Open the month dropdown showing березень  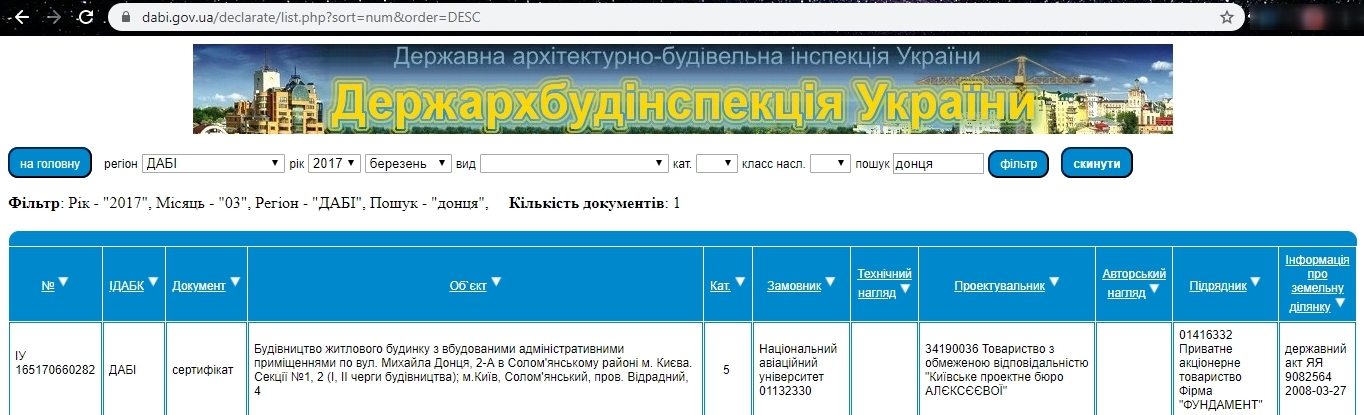(409, 163)
